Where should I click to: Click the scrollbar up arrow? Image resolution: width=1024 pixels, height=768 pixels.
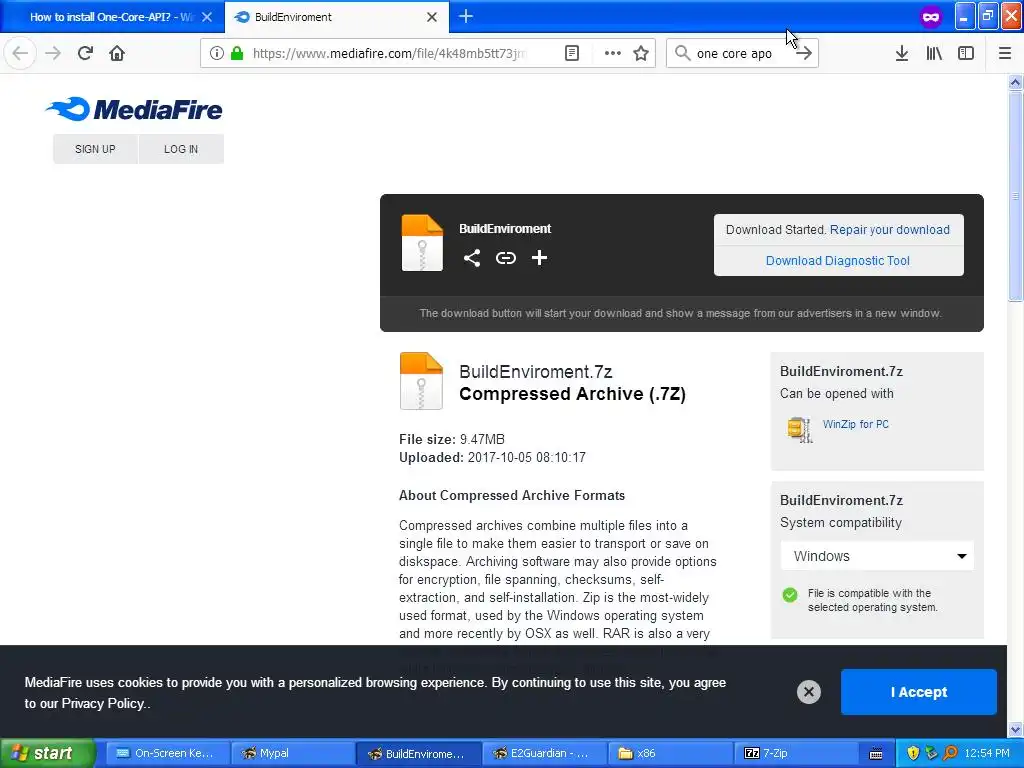[x=1015, y=82]
